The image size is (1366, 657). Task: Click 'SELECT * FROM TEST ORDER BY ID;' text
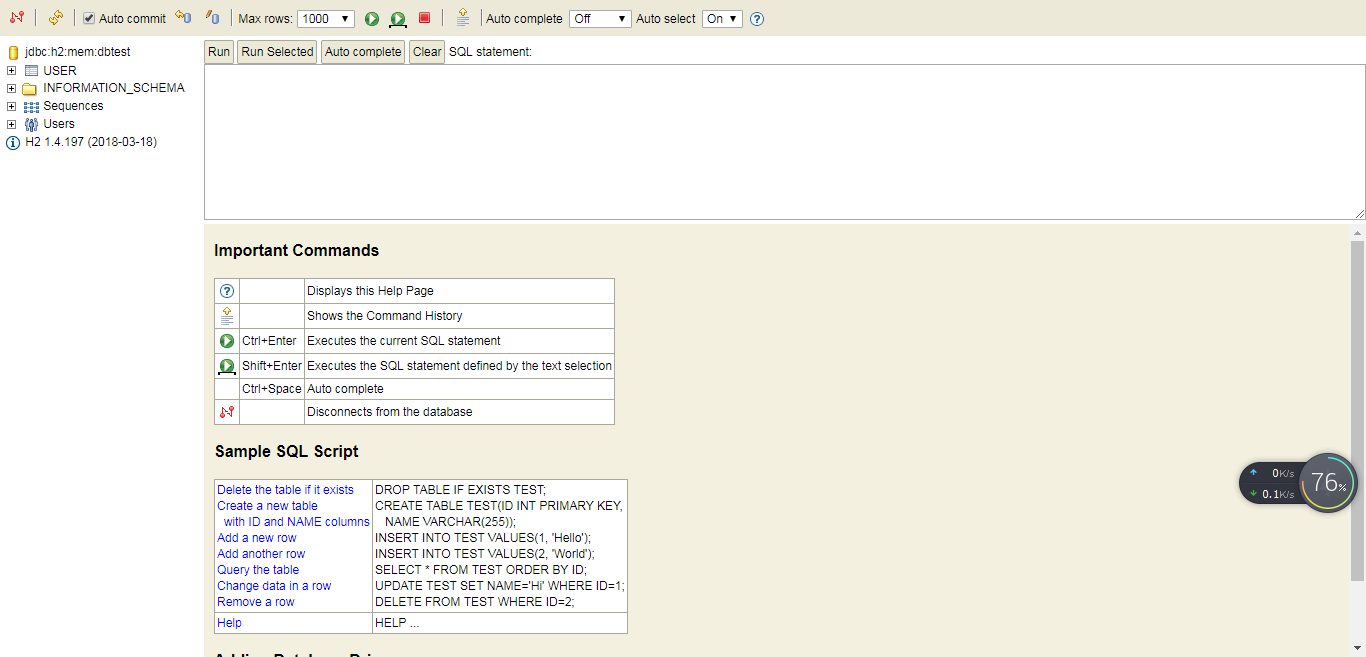(x=481, y=570)
